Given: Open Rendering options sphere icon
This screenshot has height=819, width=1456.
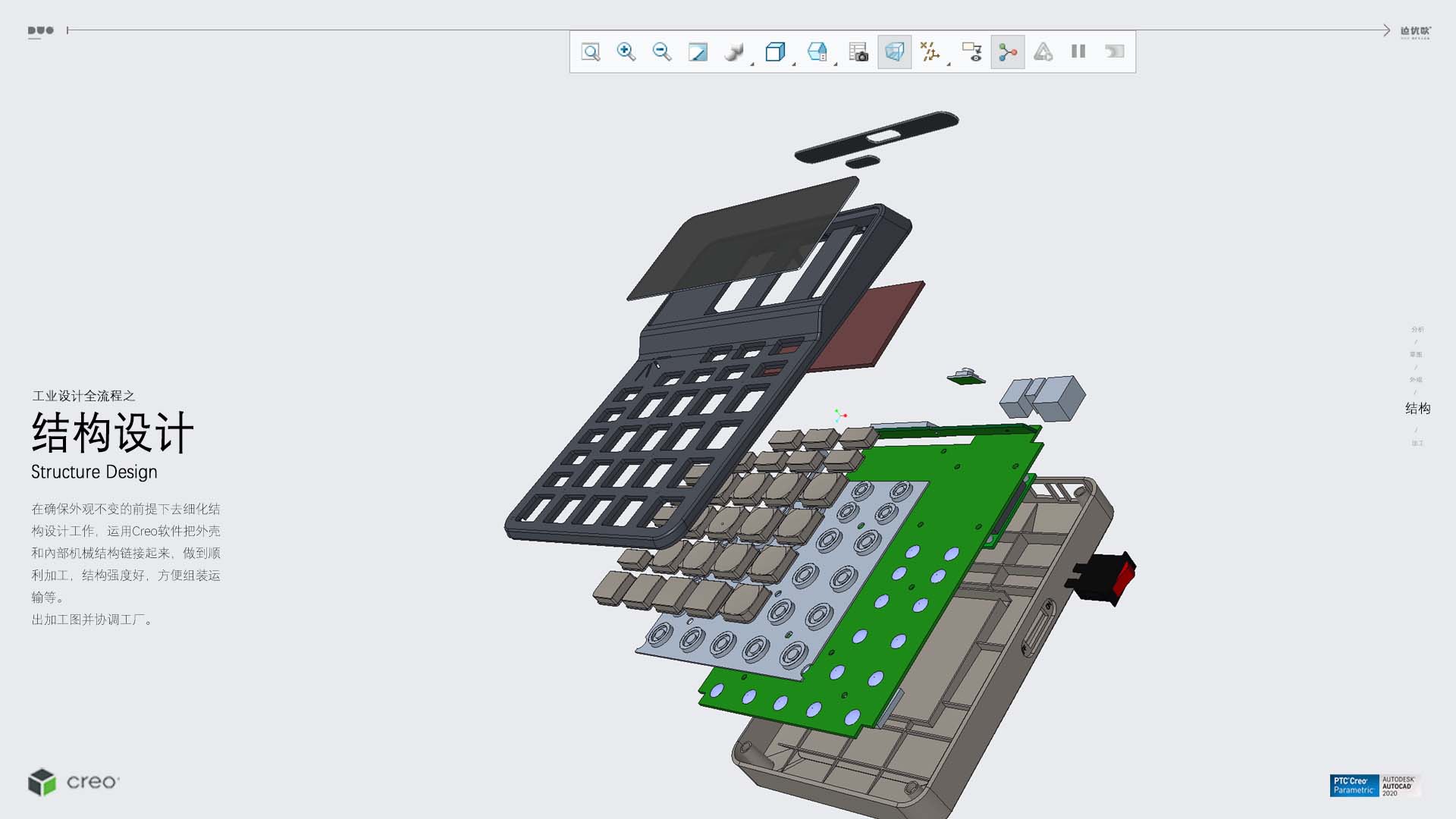Looking at the screenshot, I should pyautogui.click(x=733, y=52).
